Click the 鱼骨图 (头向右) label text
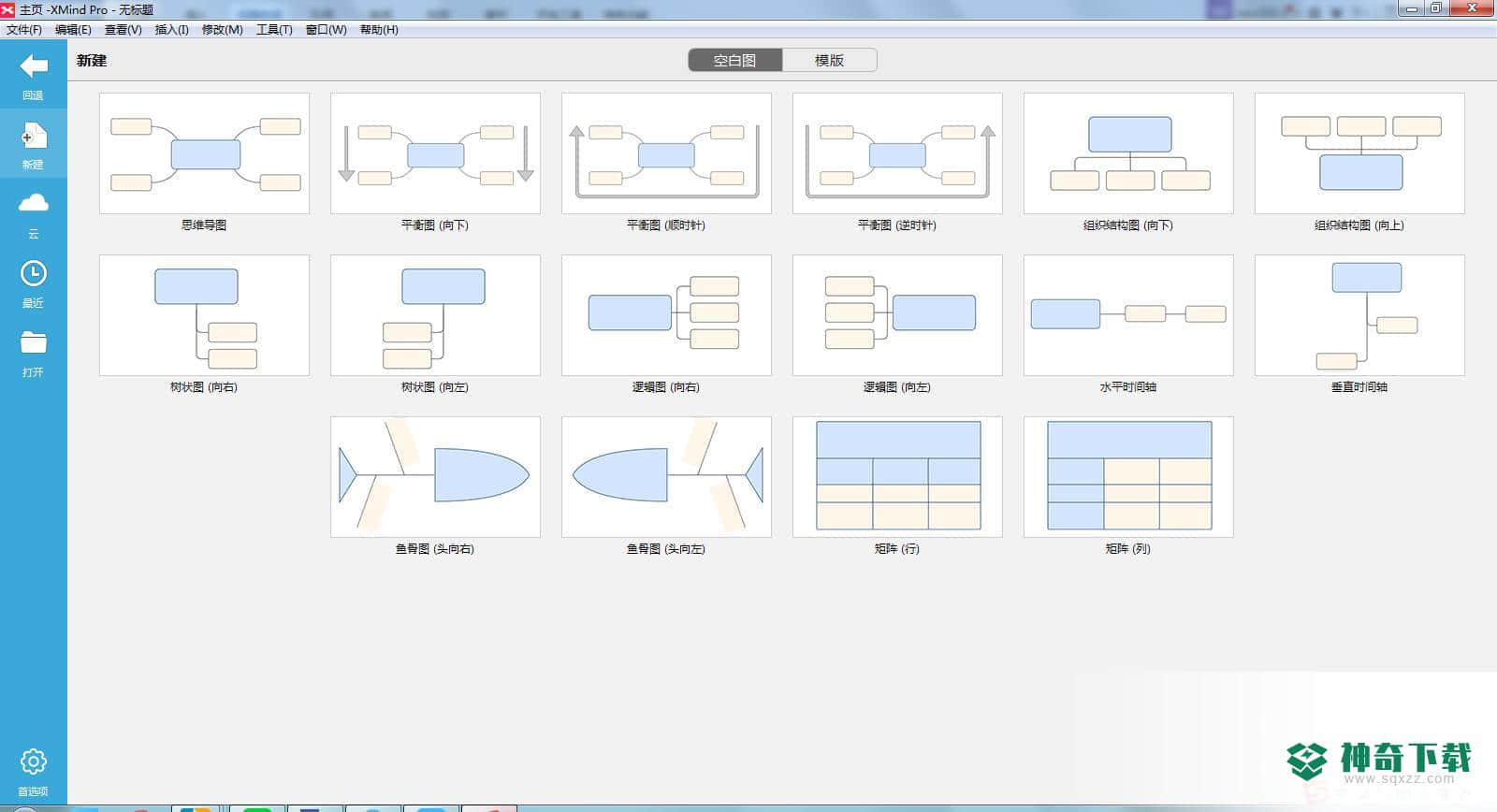Viewport: 1497px width, 812px height. point(435,549)
